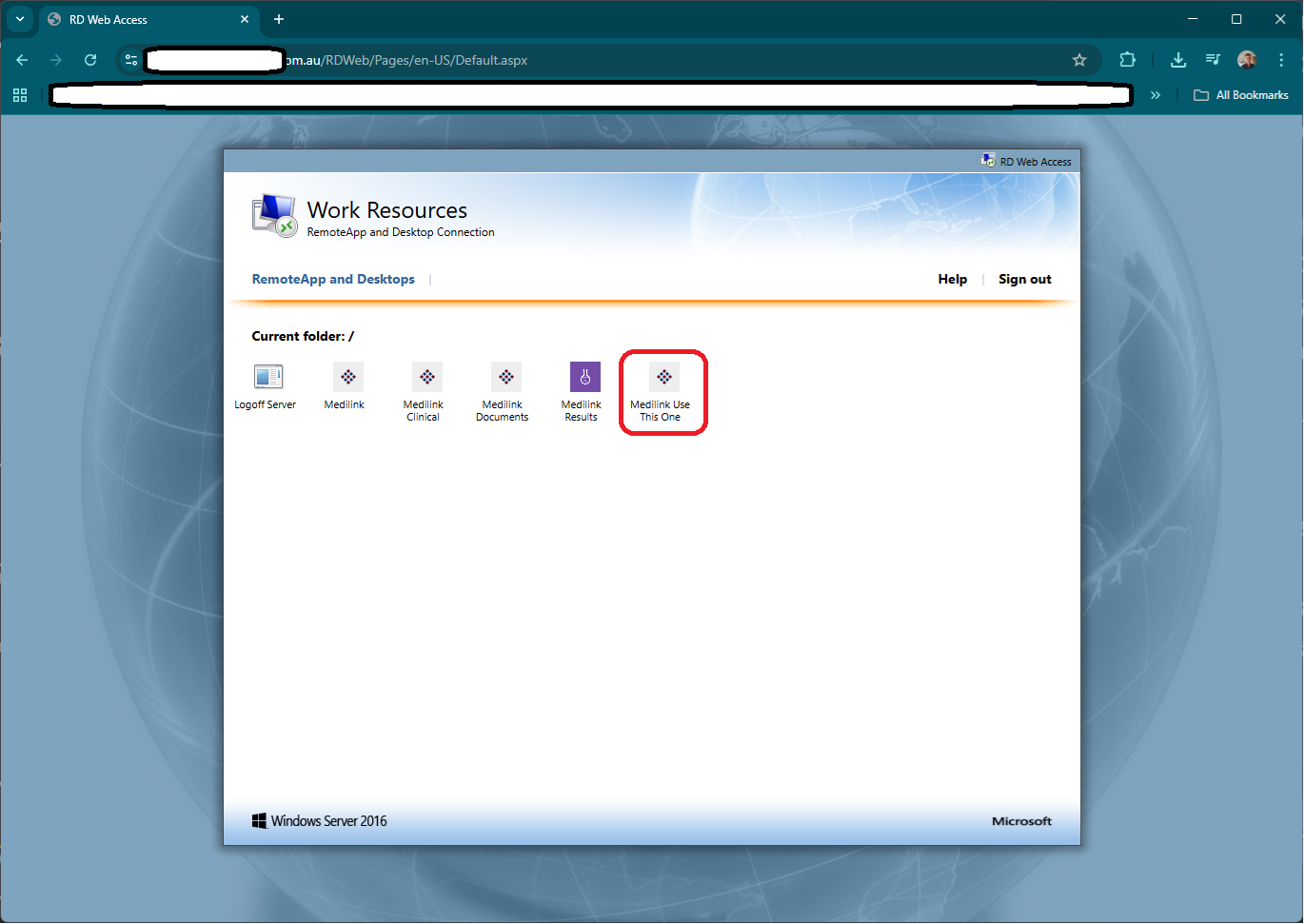This screenshot has height=924, width=1304.
Task: Select the RD Web Access browser tab
Action: click(x=150, y=19)
